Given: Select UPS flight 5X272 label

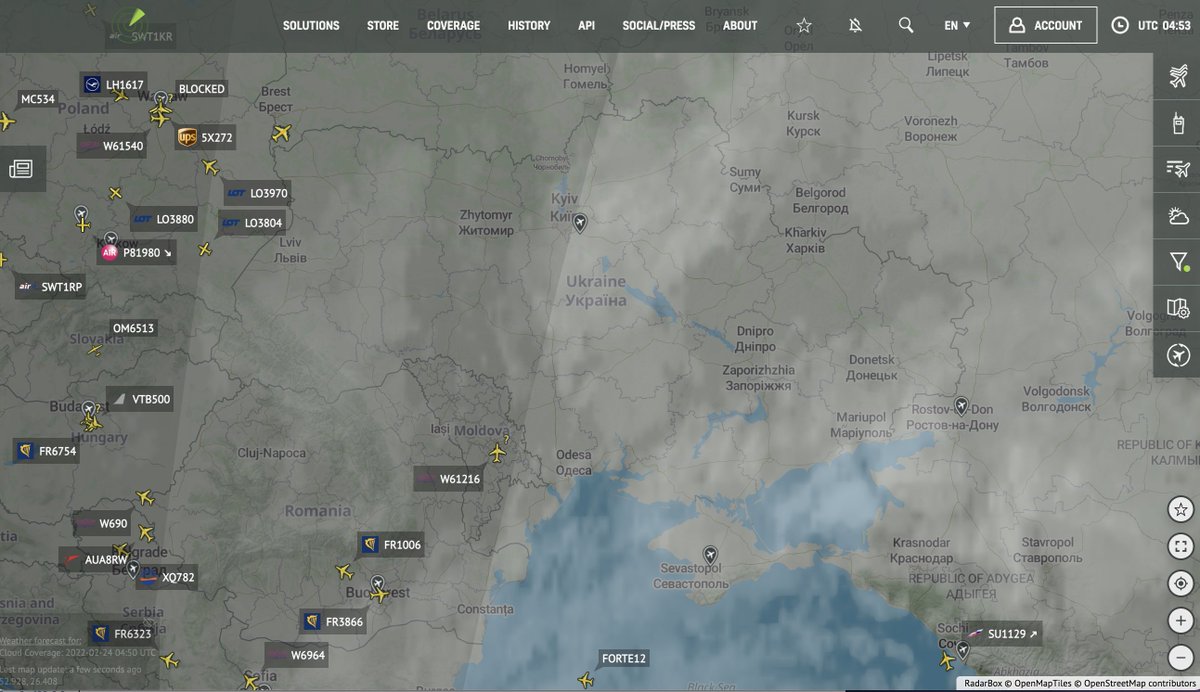Looking at the screenshot, I should click(x=205, y=137).
